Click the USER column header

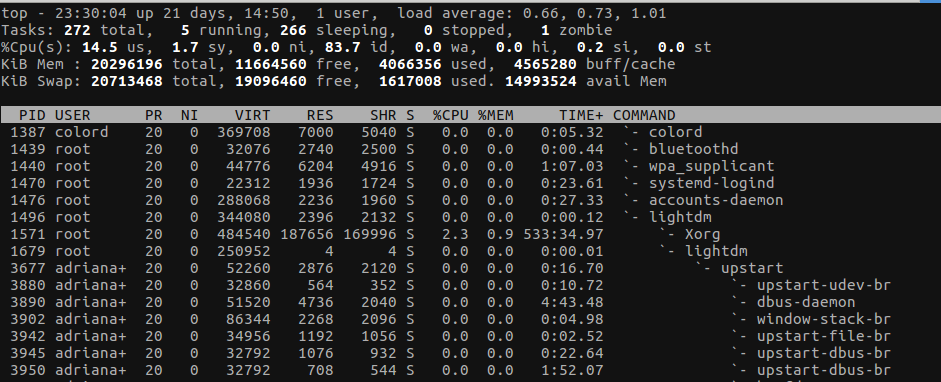tap(73, 115)
